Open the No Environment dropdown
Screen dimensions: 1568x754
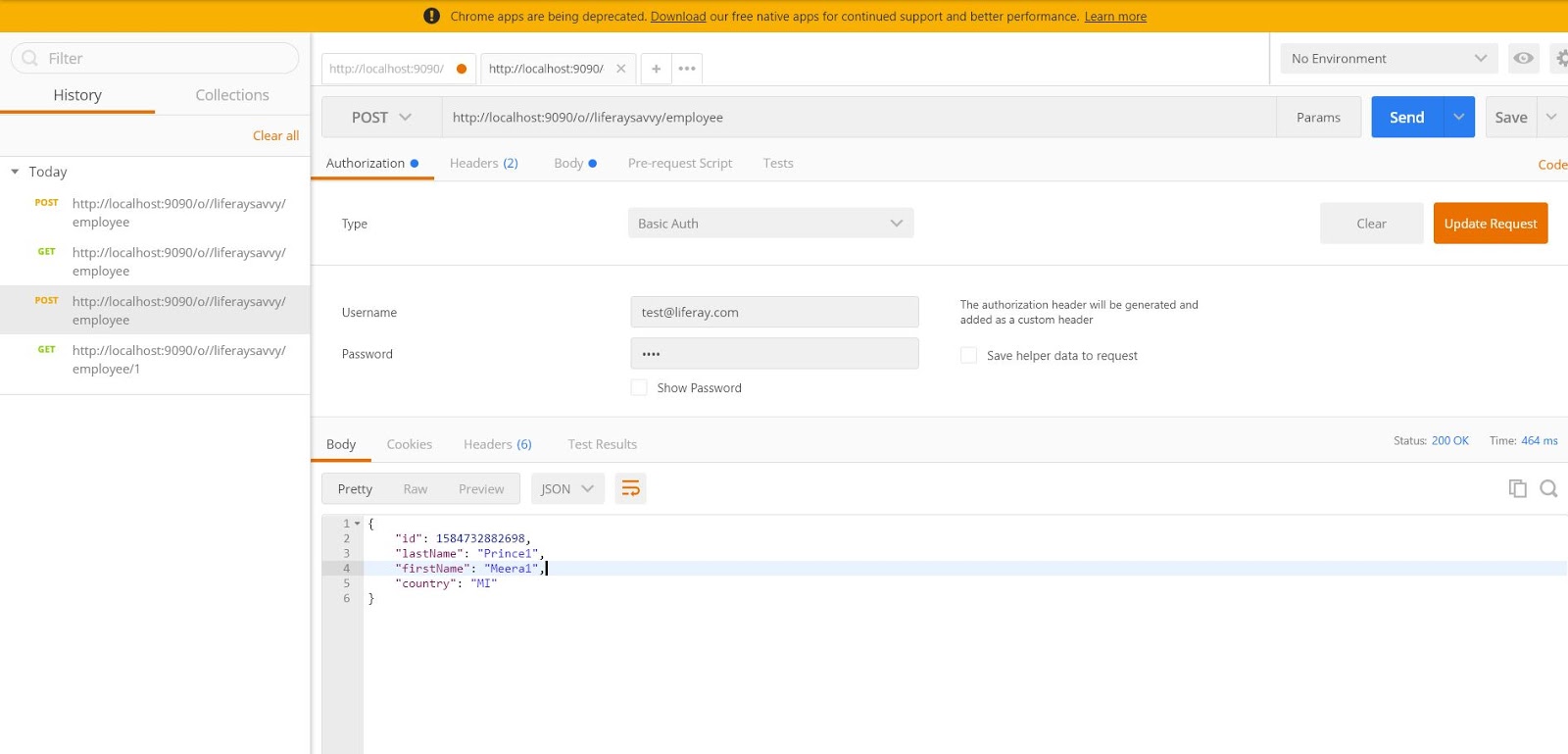[x=1389, y=59]
